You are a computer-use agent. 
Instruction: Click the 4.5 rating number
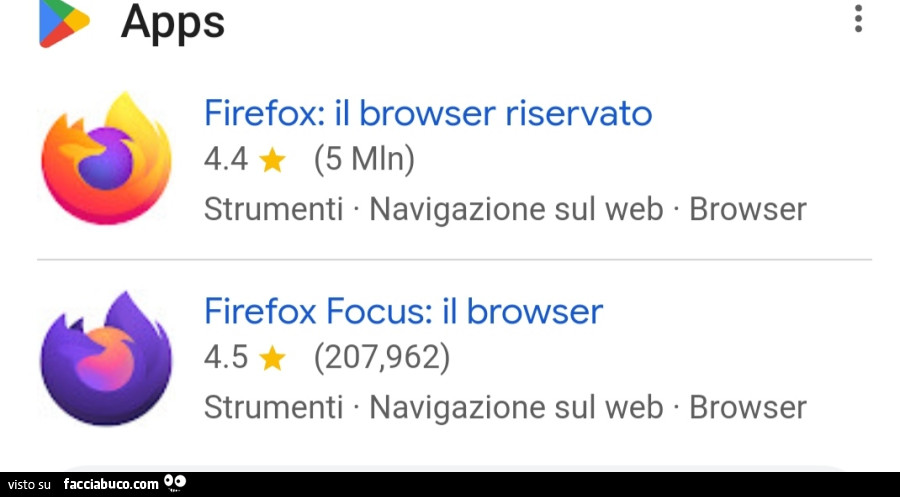[x=225, y=357]
